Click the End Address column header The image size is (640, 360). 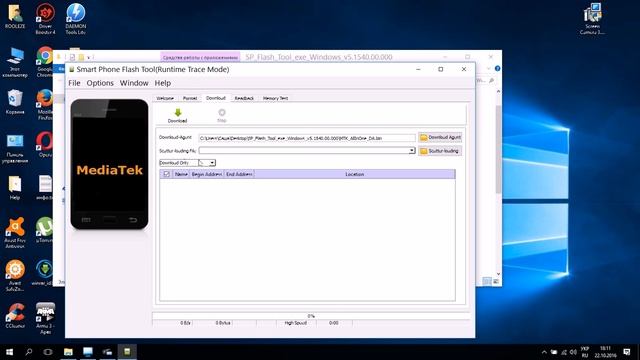239,174
